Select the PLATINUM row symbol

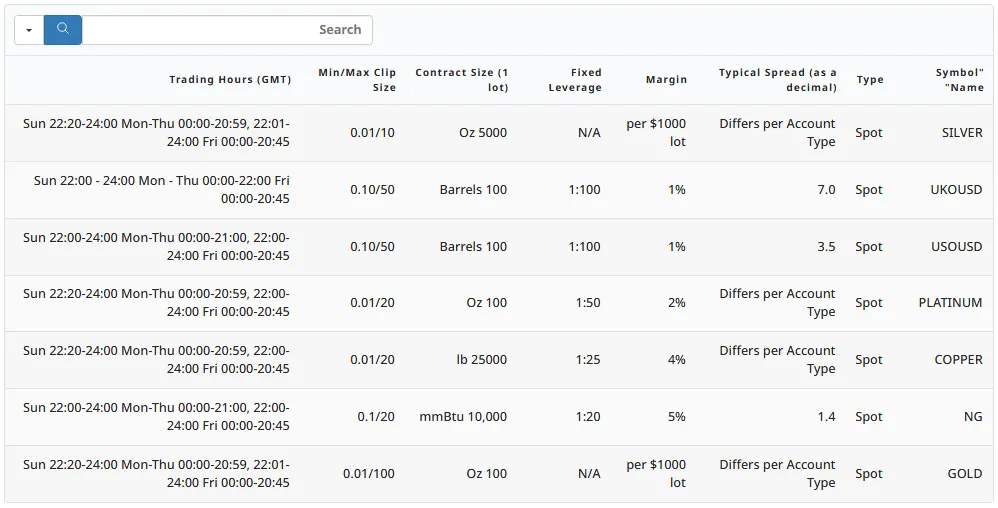[x=950, y=303]
